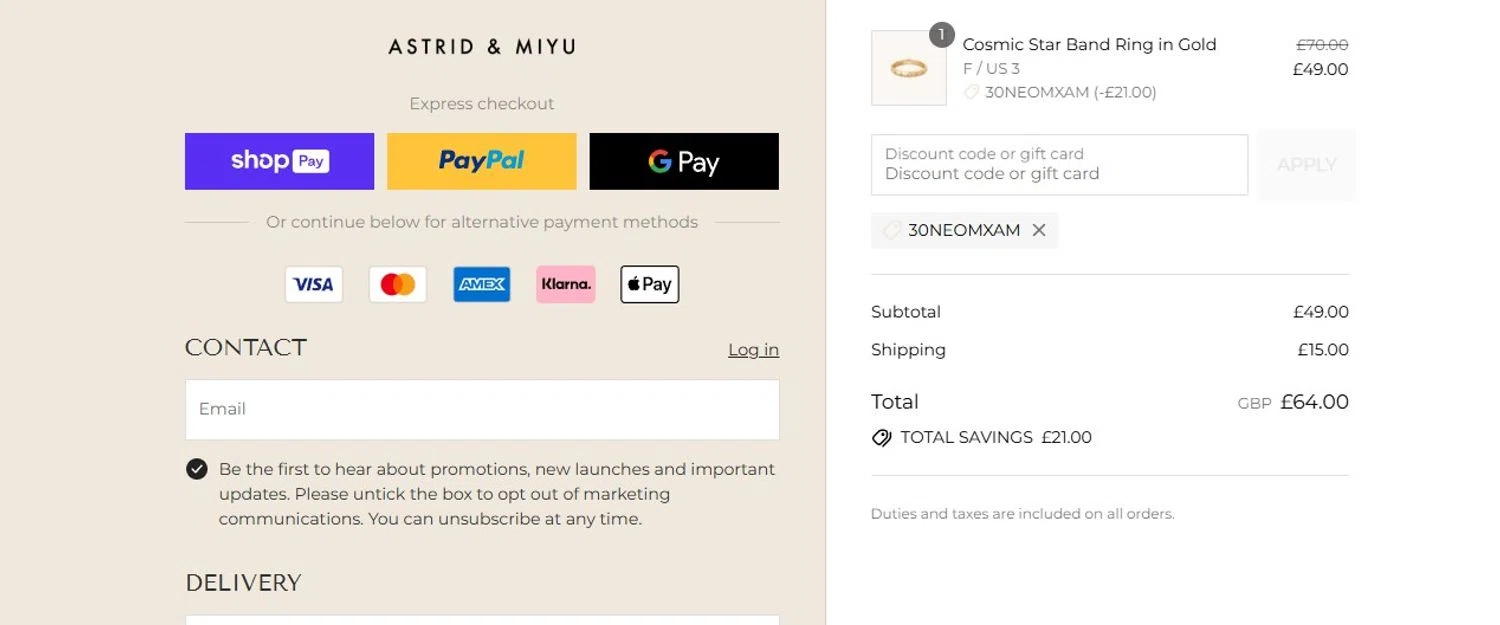Click the Shipping cost £15.00
The image size is (1500, 625).
[x=1323, y=350]
